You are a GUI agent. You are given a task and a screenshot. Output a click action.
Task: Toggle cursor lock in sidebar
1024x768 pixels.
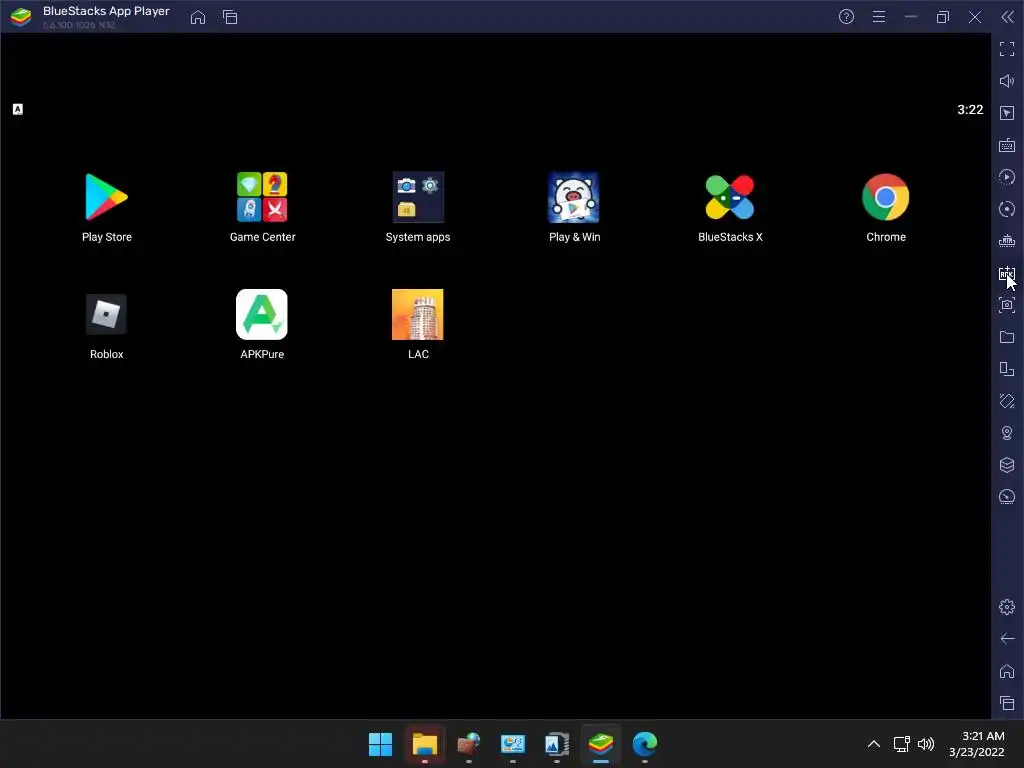tap(1007, 113)
